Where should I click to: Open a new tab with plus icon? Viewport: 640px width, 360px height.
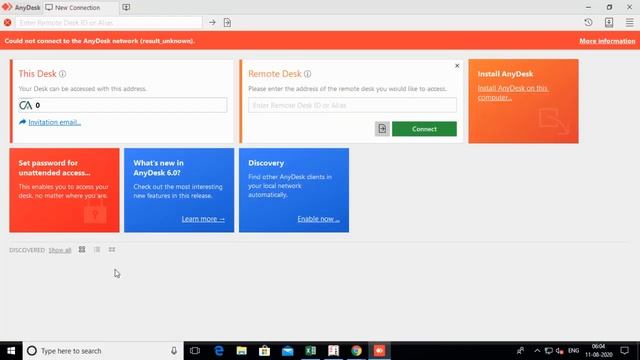click(x=126, y=7)
